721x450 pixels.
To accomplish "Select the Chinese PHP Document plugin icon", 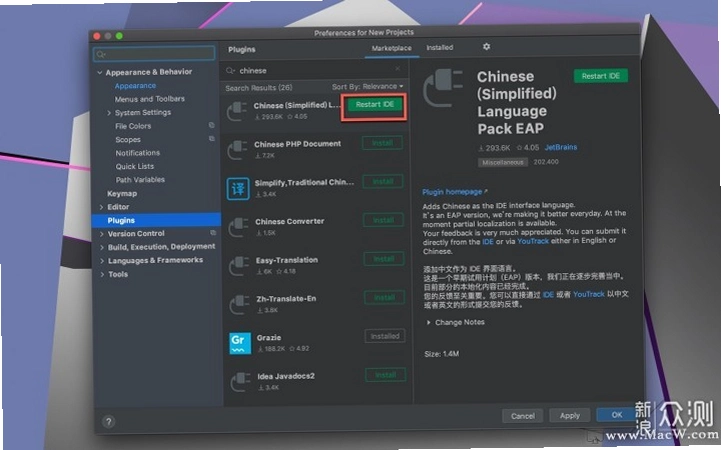I will pos(238,149).
